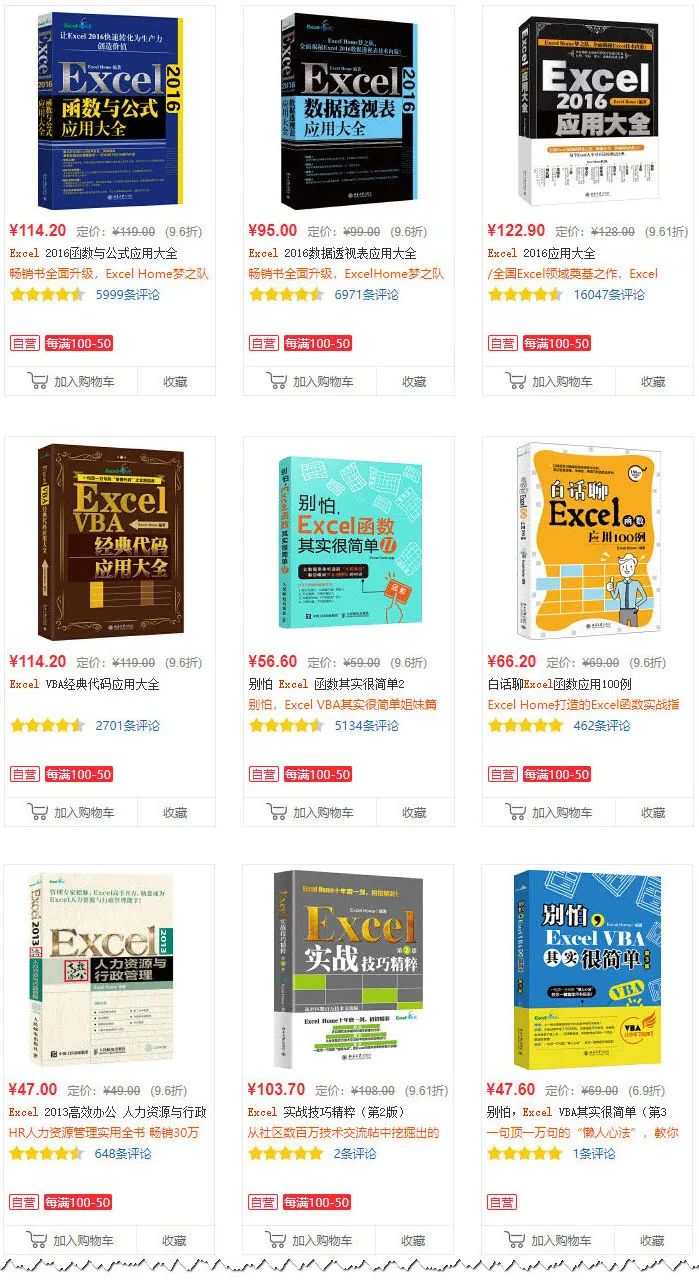Open the 16047条评论 reviews link

coord(609,294)
